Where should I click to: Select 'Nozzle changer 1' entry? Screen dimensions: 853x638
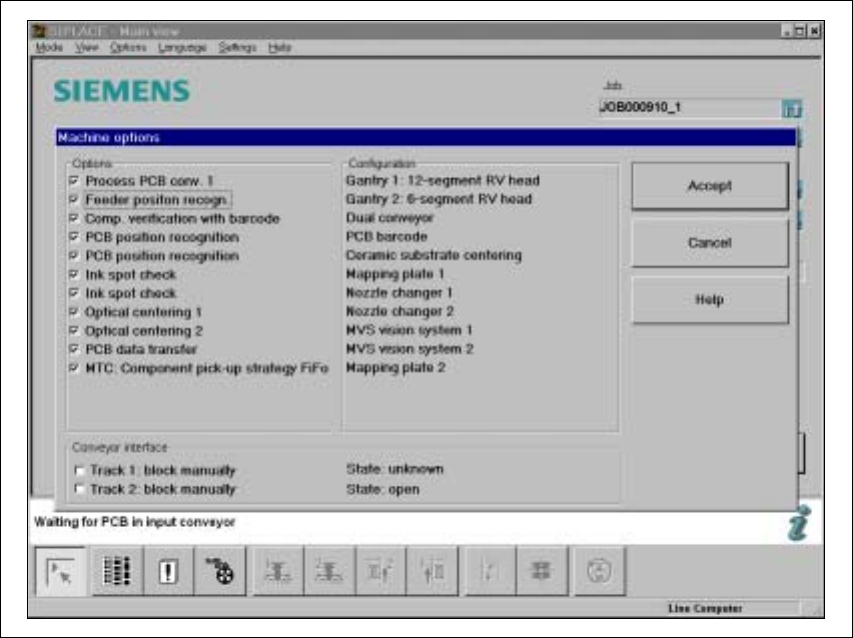pyautogui.click(x=399, y=293)
